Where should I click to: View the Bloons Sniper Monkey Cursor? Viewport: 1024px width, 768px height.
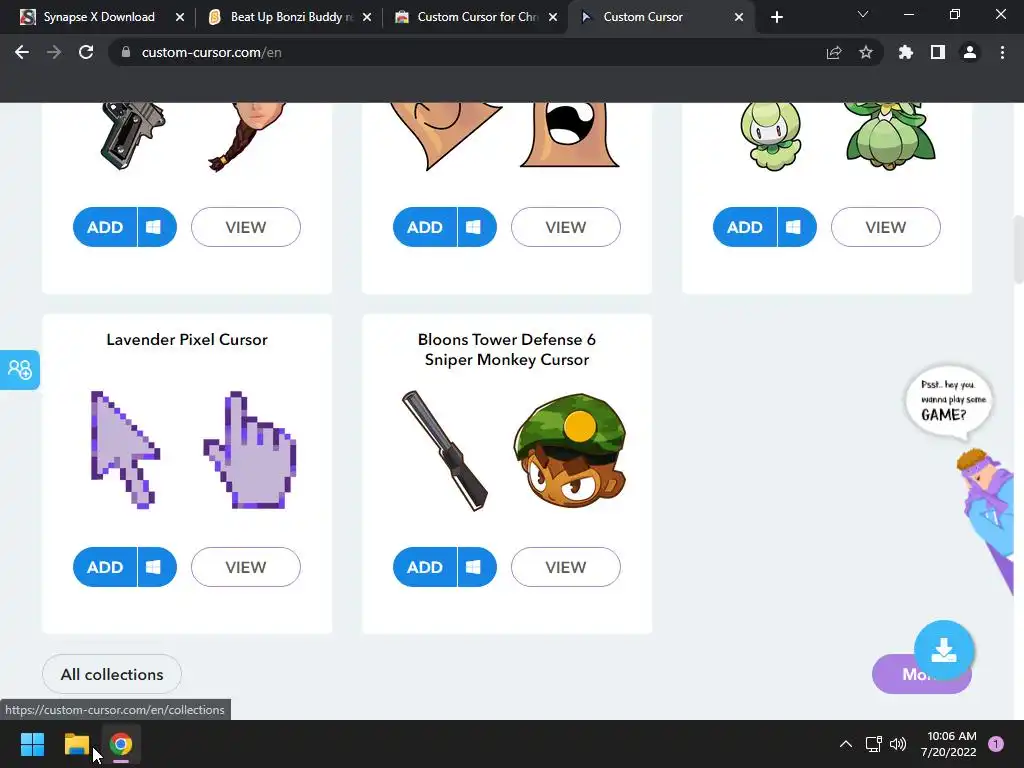coord(566,567)
